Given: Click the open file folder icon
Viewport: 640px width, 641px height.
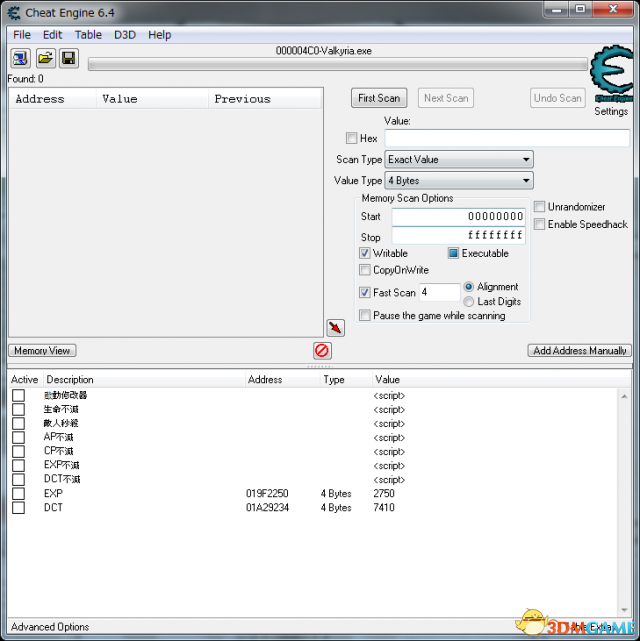Looking at the screenshot, I should [45, 58].
